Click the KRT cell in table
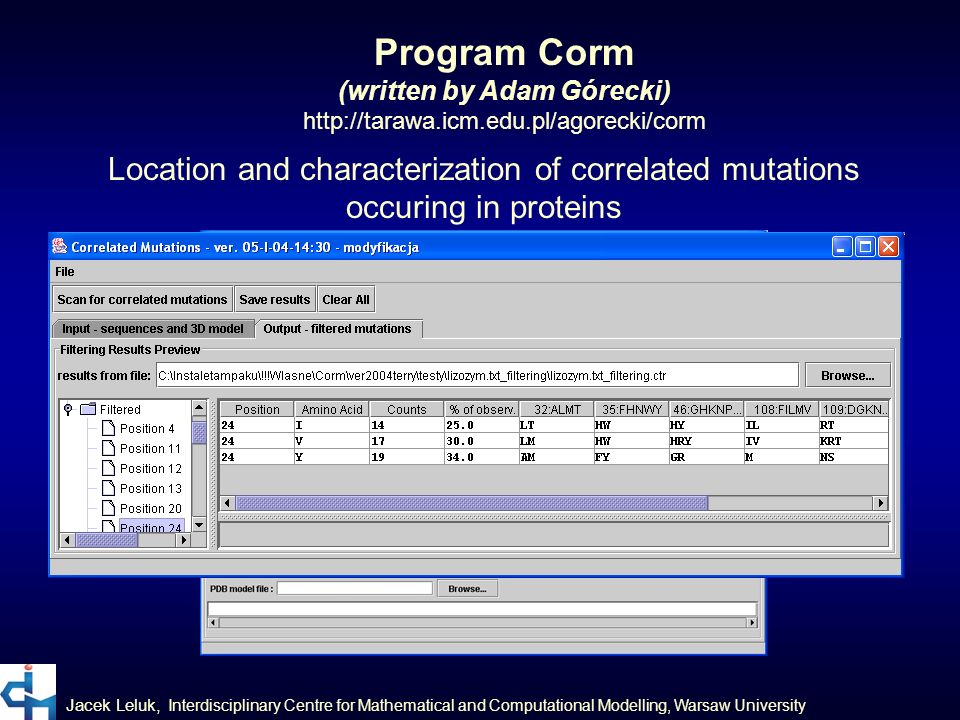This screenshot has width=960, height=720. point(854,441)
